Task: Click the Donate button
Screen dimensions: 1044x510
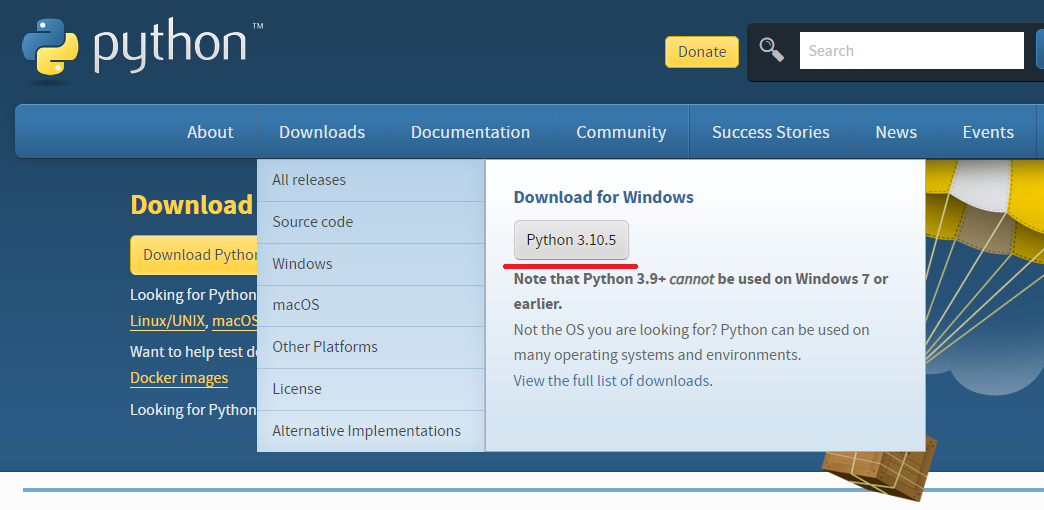Action: pos(702,52)
